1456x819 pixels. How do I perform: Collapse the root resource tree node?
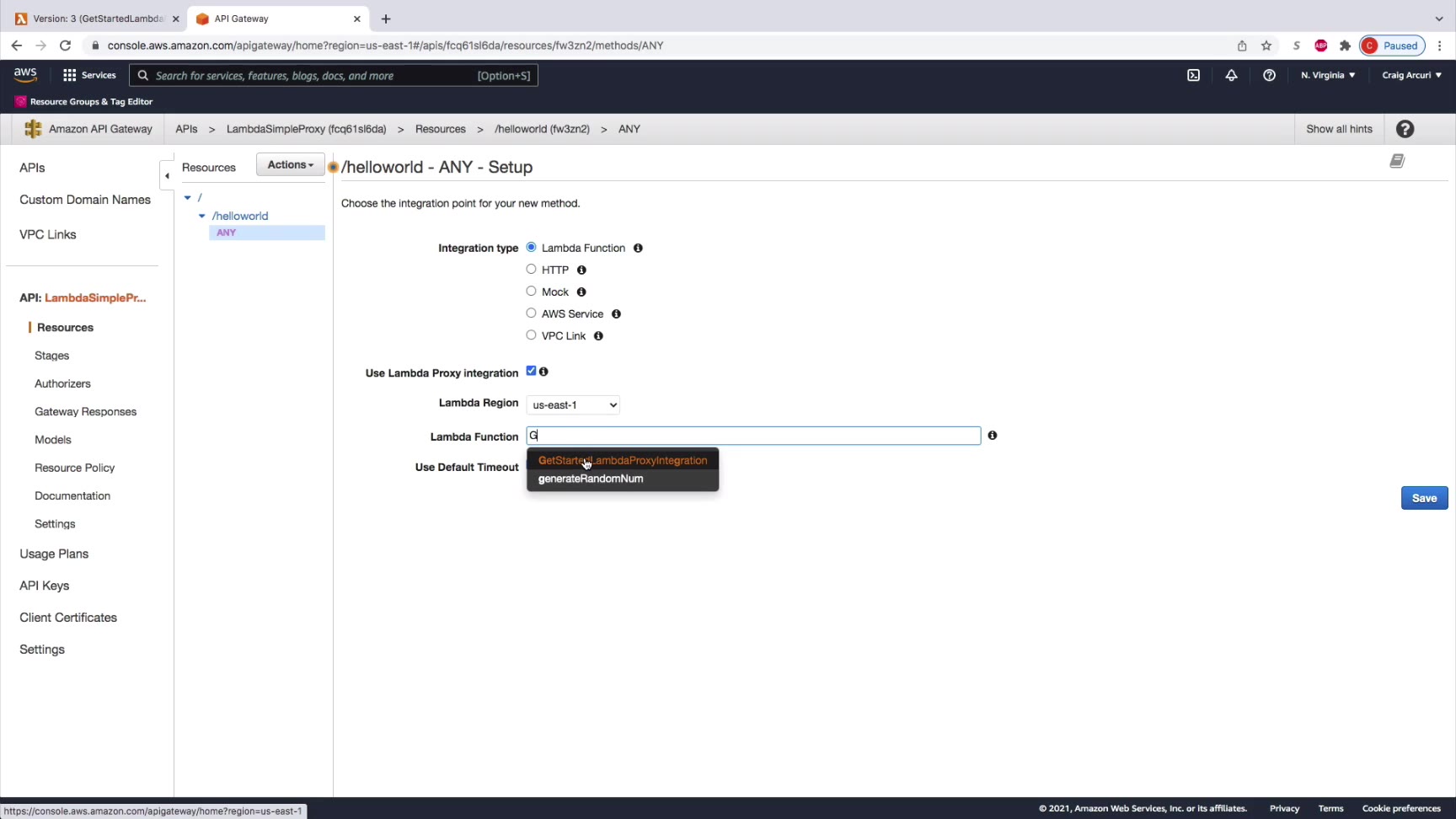point(188,198)
